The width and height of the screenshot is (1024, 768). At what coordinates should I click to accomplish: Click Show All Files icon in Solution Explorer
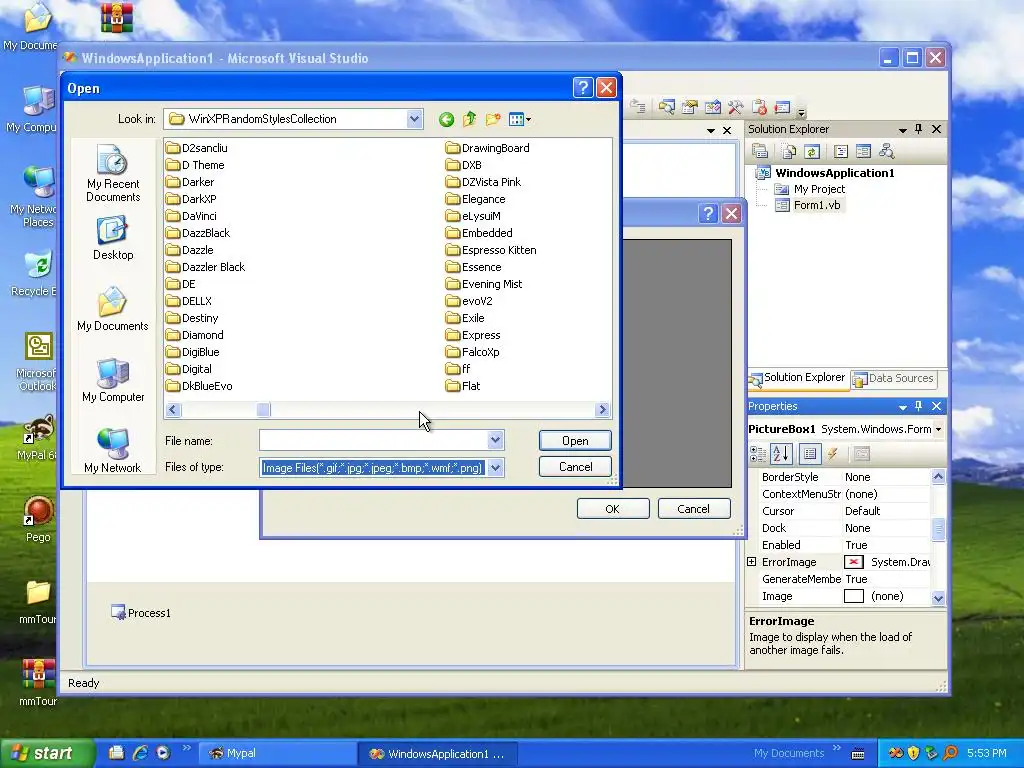[789, 152]
